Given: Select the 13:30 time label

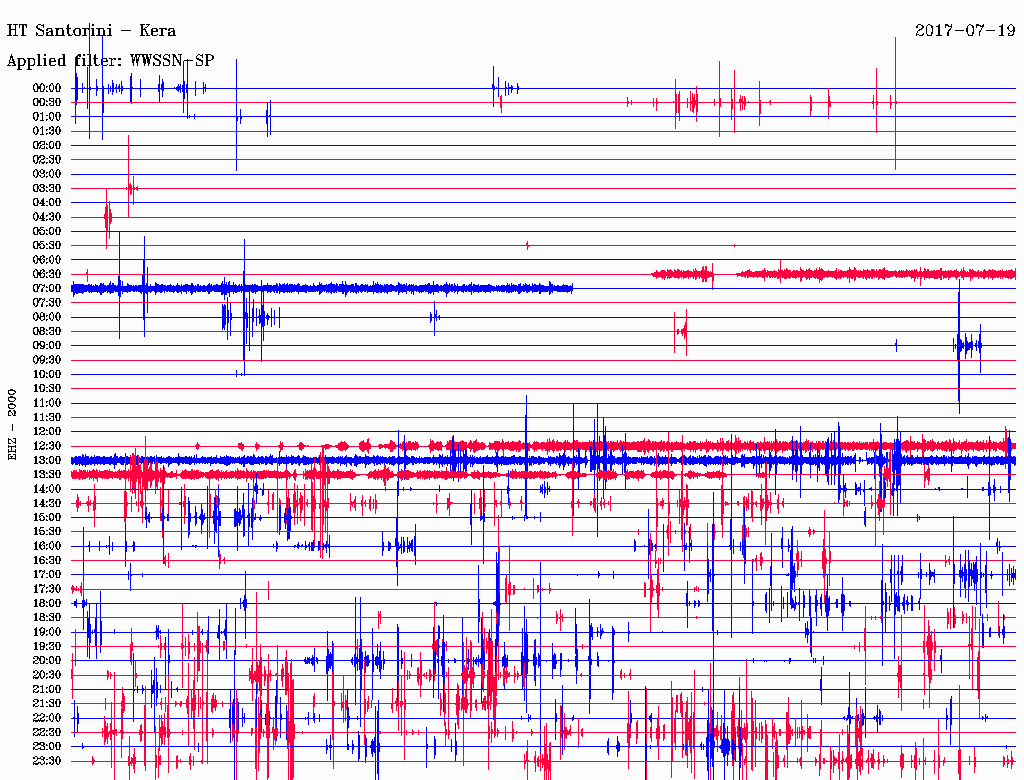Looking at the screenshot, I should (x=47, y=474).
